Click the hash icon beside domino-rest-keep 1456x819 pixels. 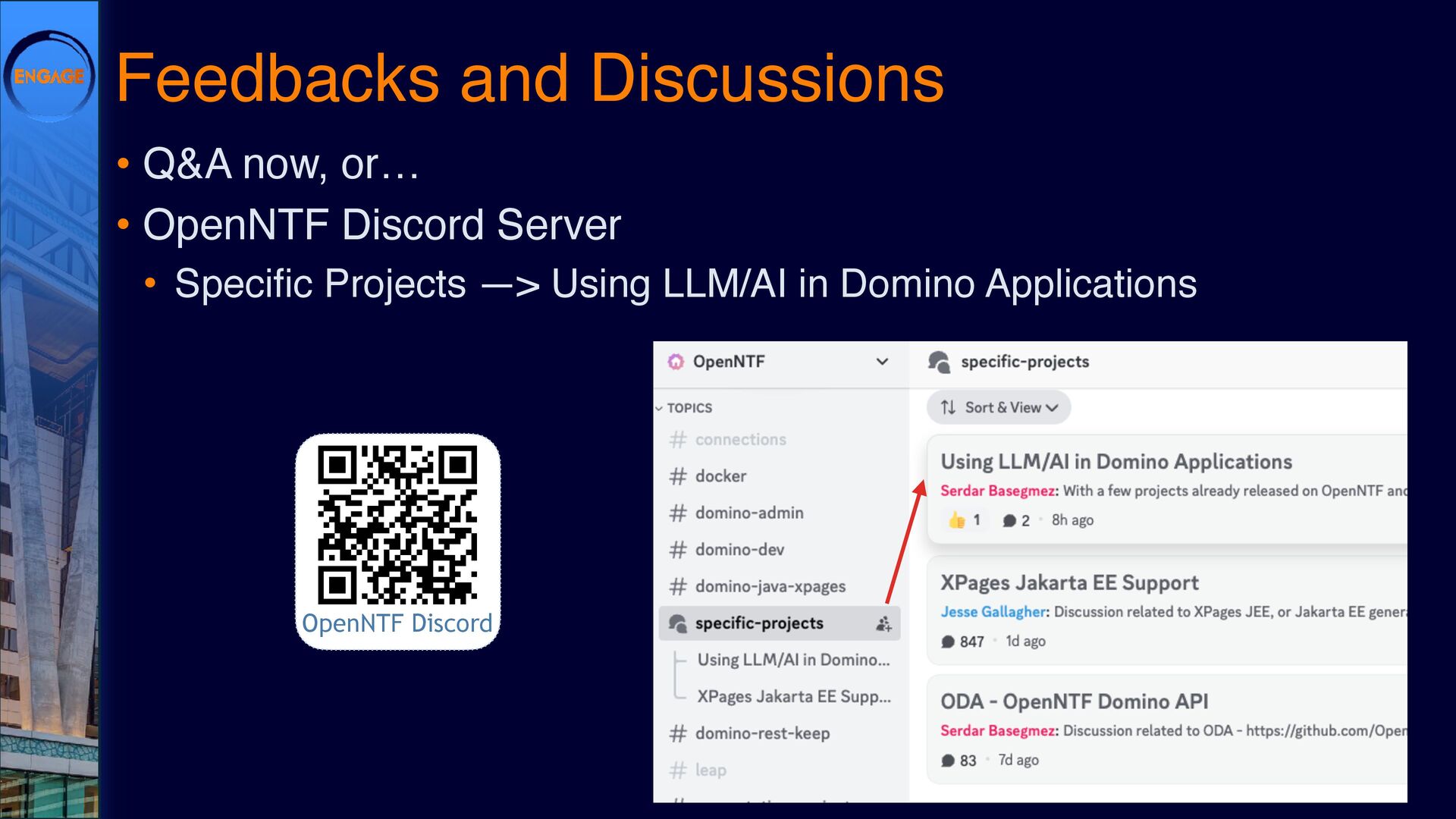tap(678, 733)
